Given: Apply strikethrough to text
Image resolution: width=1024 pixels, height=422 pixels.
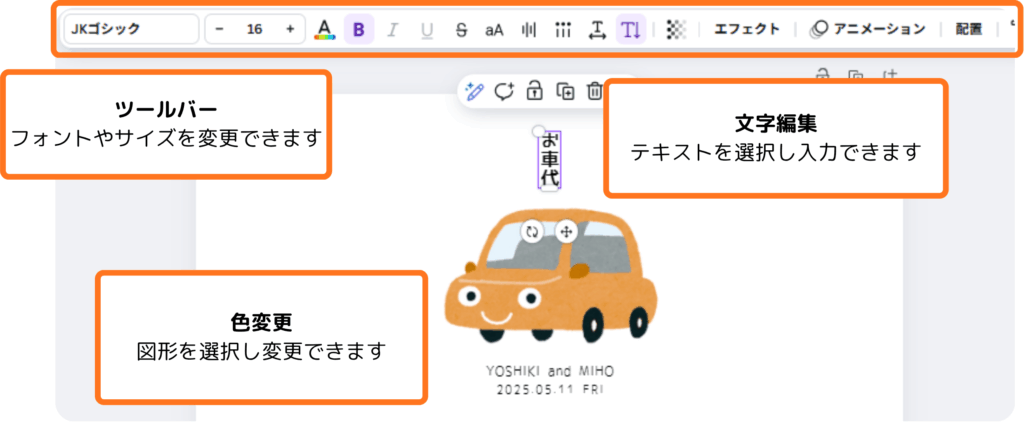Looking at the screenshot, I should [461, 29].
